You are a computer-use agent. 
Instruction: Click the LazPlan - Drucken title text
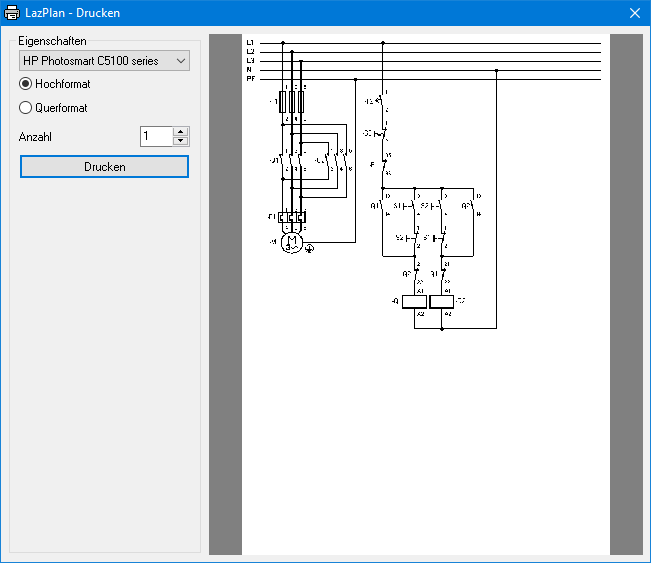pyautogui.click(x=73, y=13)
